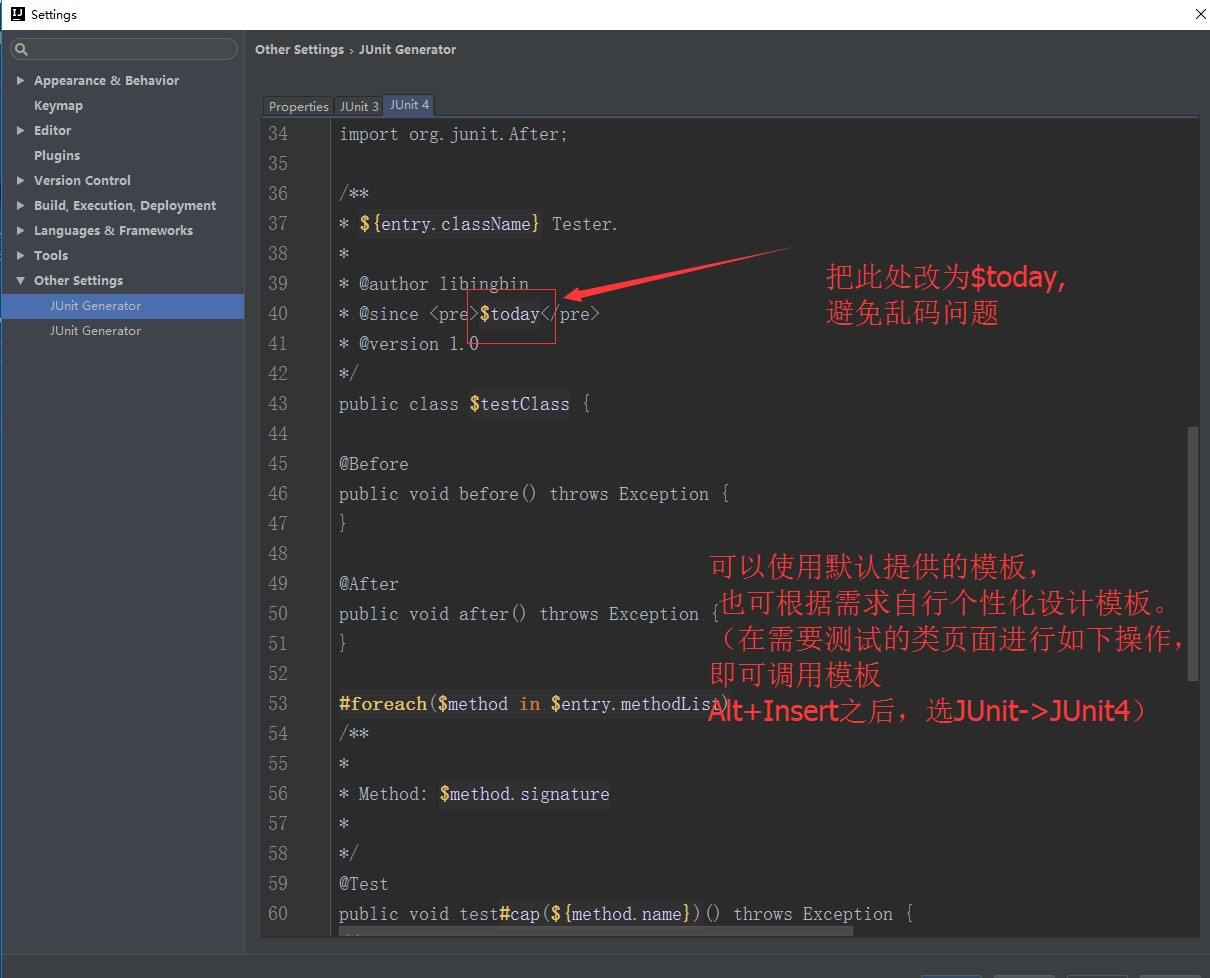The height and width of the screenshot is (978, 1210).
Task: Close the Settings dialog
Action: click(1201, 14)
